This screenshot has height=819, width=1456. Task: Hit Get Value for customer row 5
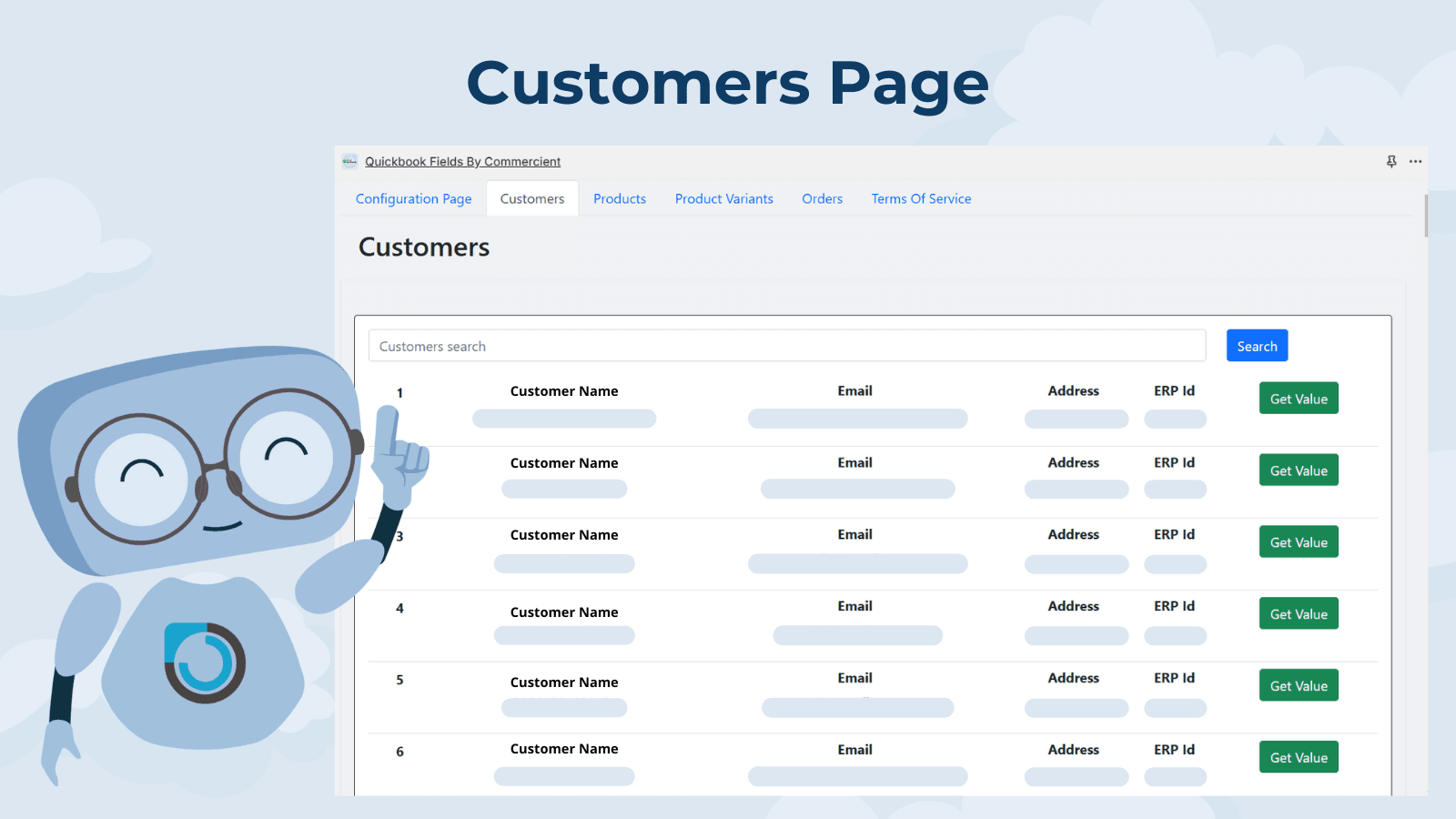[1299, 686]
